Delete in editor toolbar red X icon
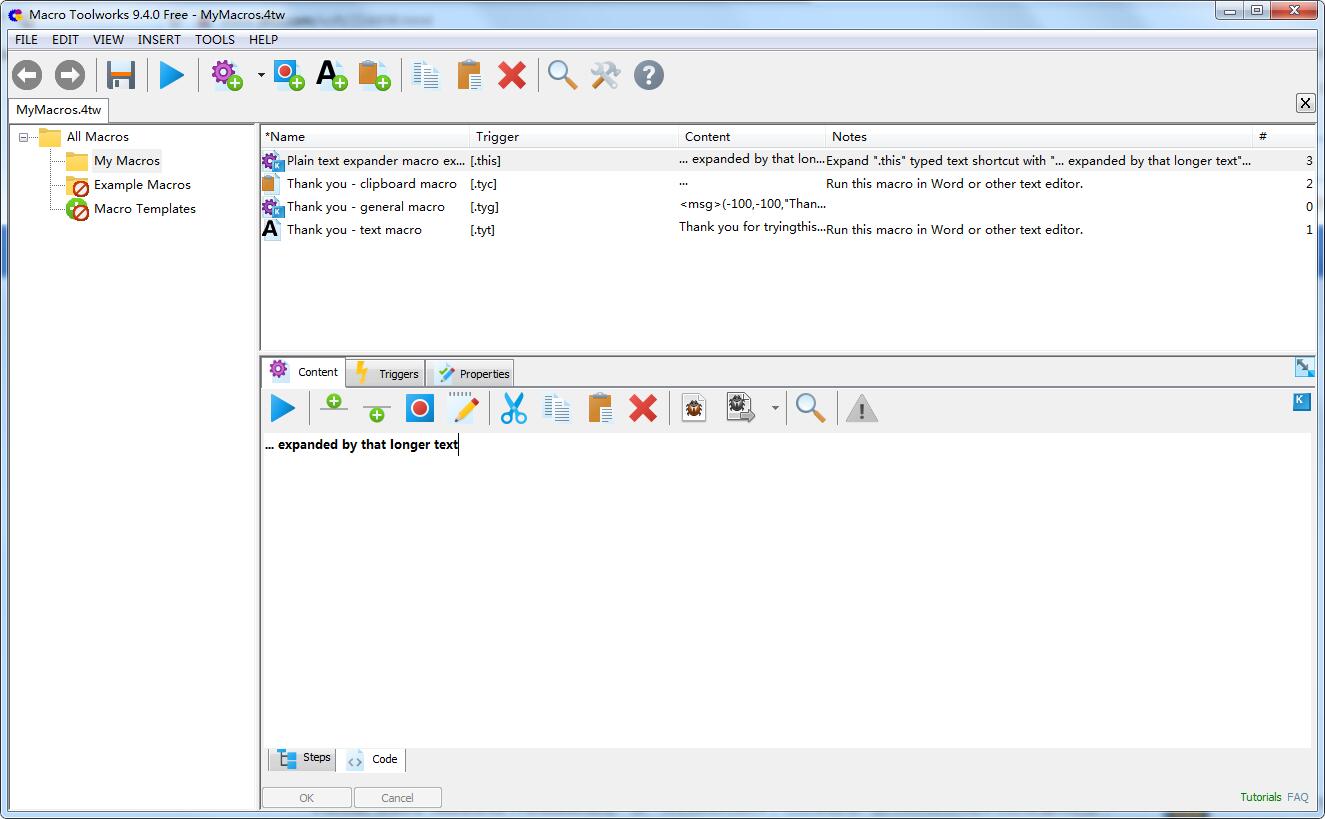This screenshot has width=1325, height=819. tap(643, 408)
